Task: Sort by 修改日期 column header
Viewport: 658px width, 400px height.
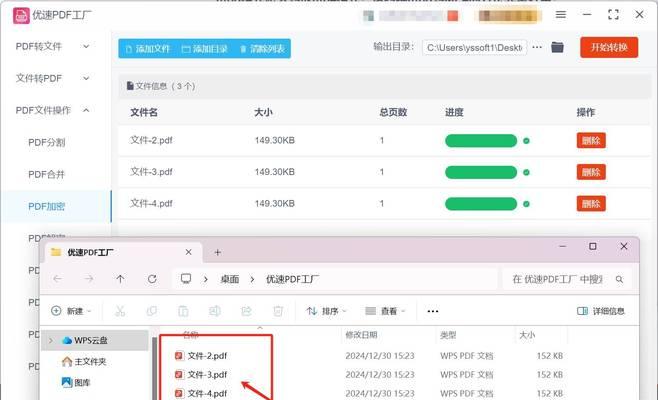Action: tap(361, 335)
